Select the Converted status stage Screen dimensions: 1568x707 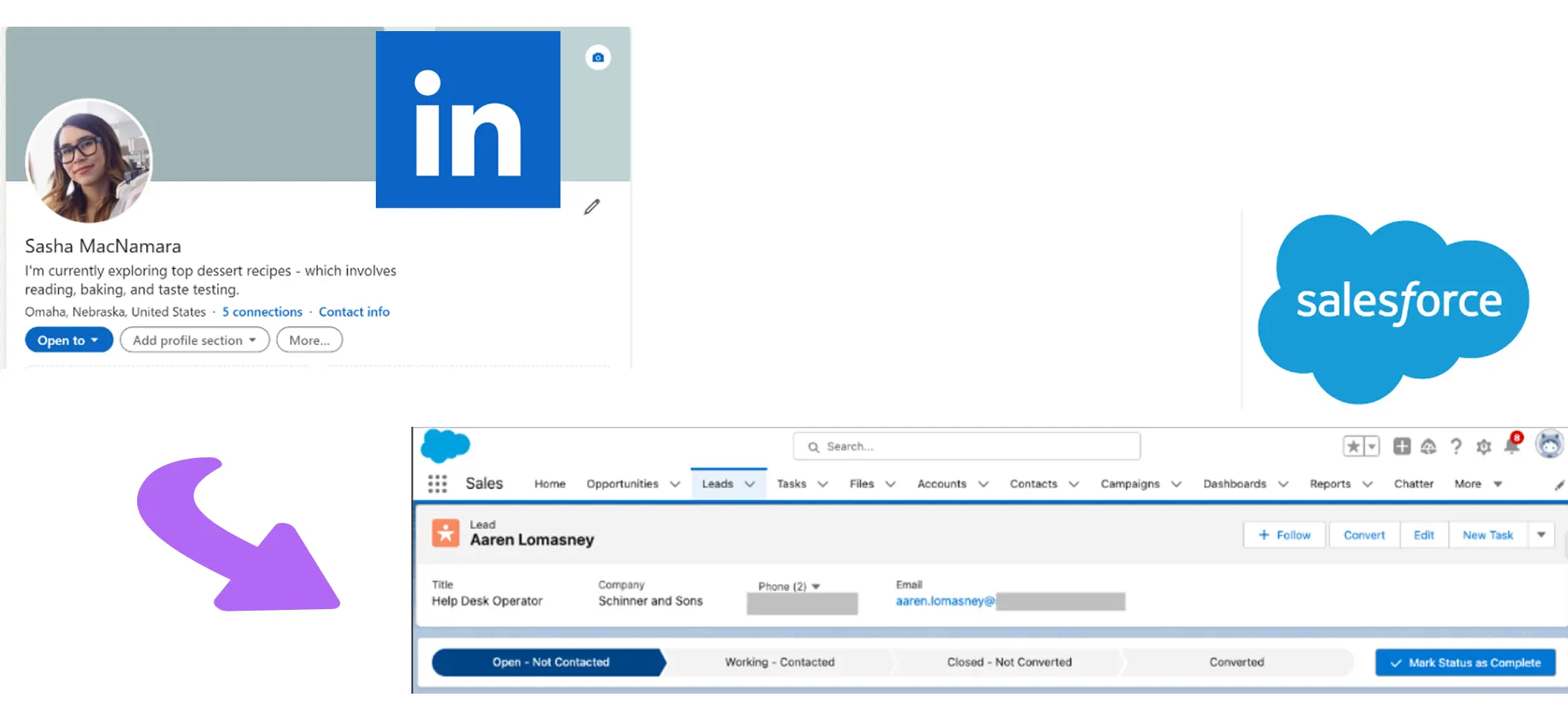[x=1237, y=663]
